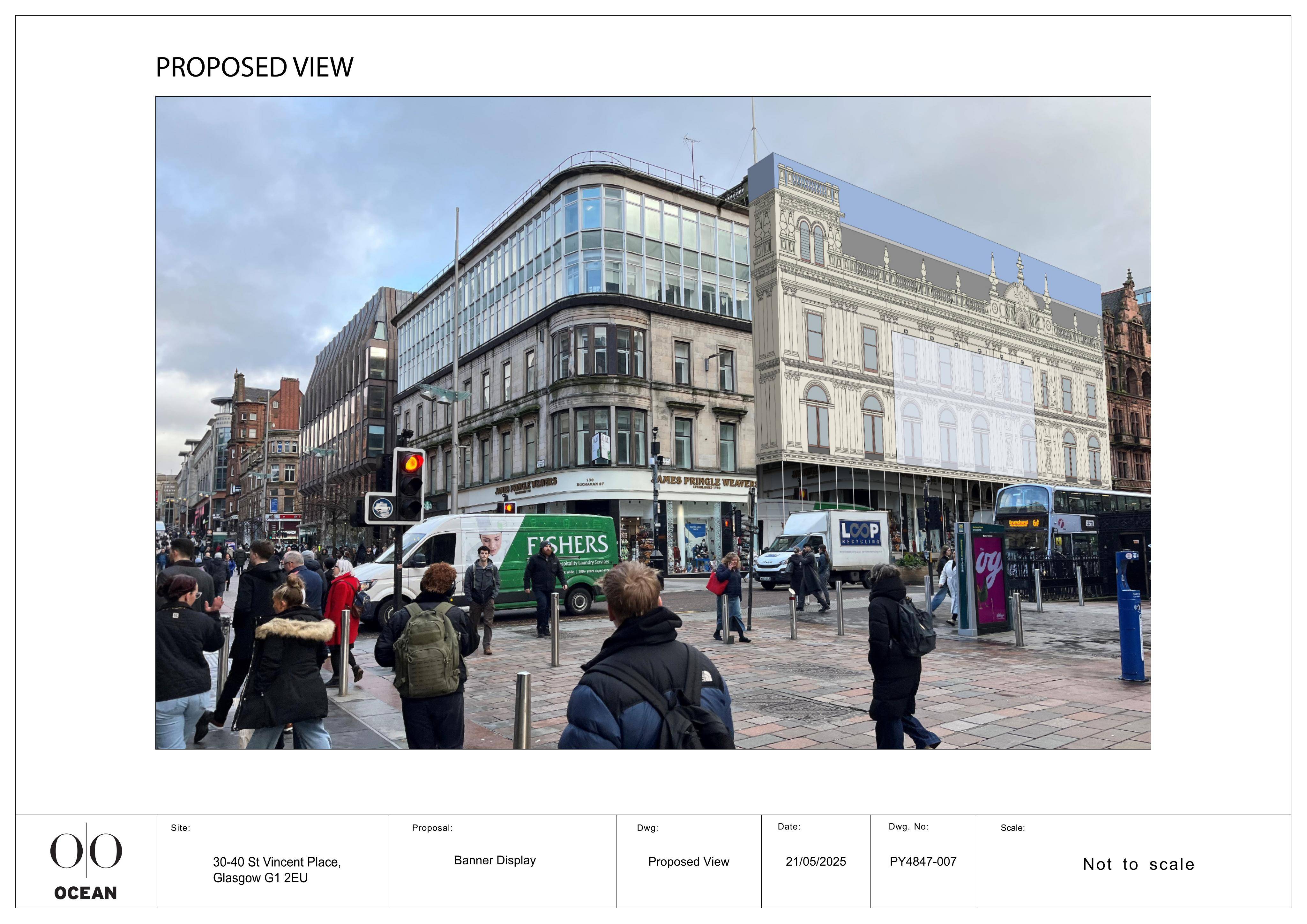The image size is (1307, 924).
Task: Click the 'Site:' field label
Action: point(181,828)
